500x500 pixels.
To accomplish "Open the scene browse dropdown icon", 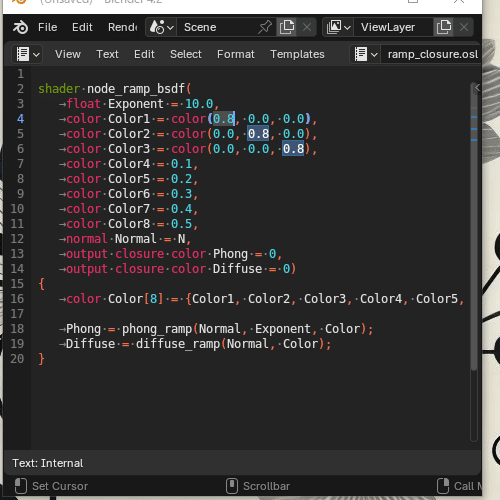I will 161,27.
